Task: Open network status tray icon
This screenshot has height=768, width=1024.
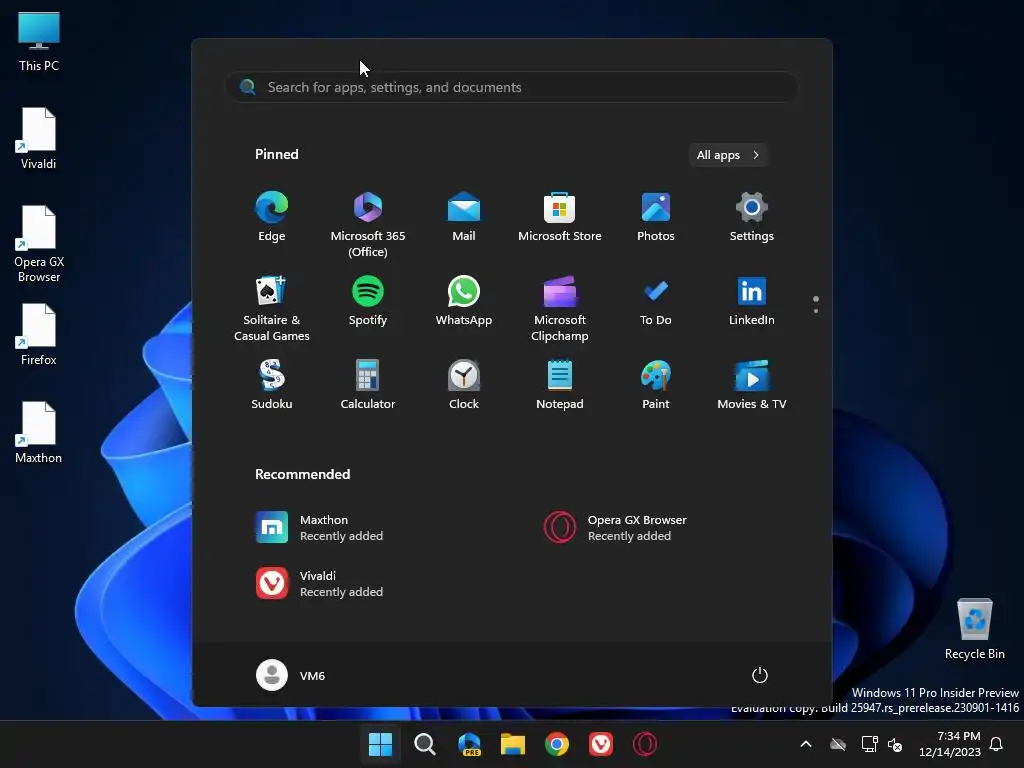Action: (869, 744)
